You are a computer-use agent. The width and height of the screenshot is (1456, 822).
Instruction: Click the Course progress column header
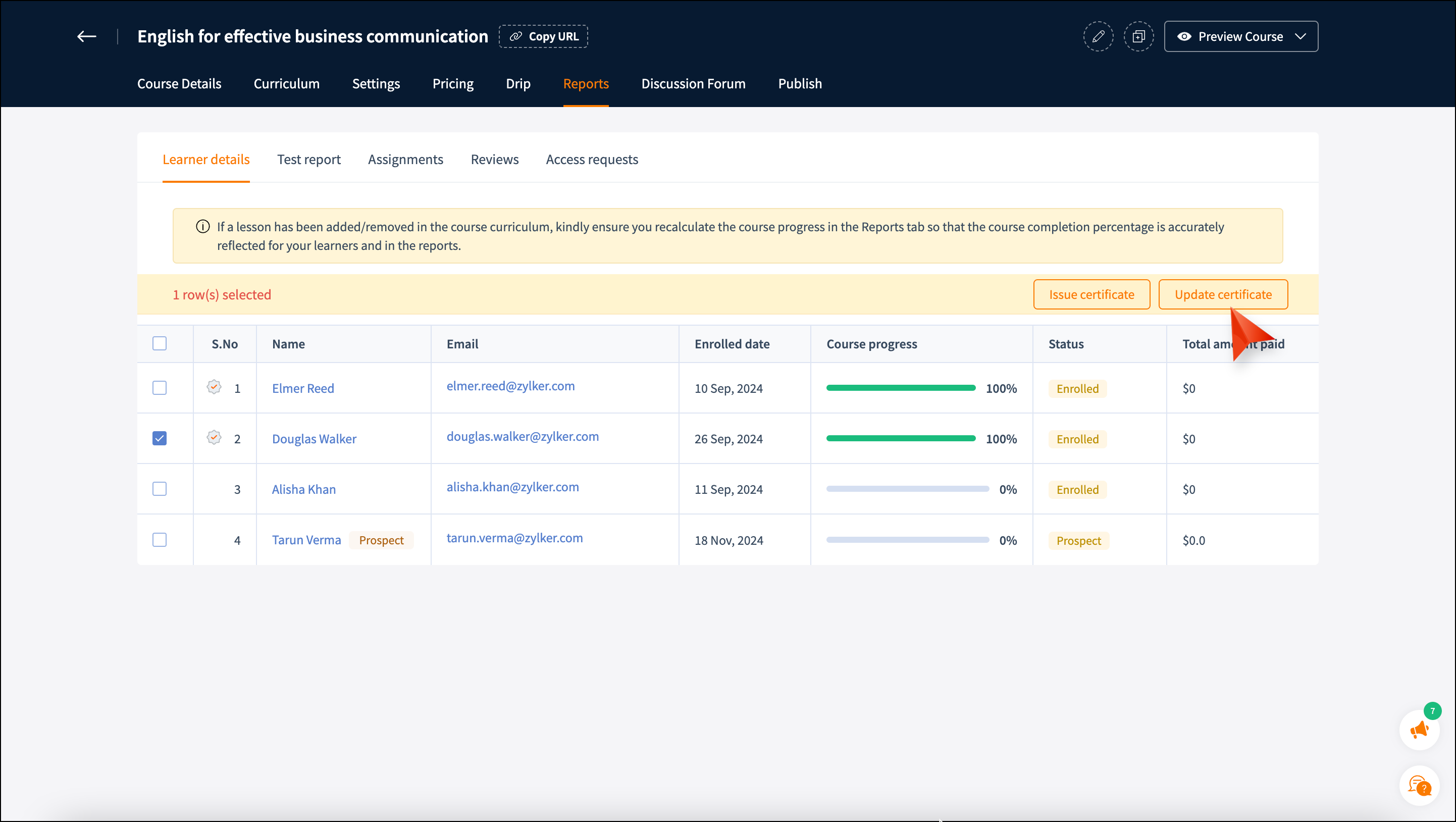tap(871, 344)
